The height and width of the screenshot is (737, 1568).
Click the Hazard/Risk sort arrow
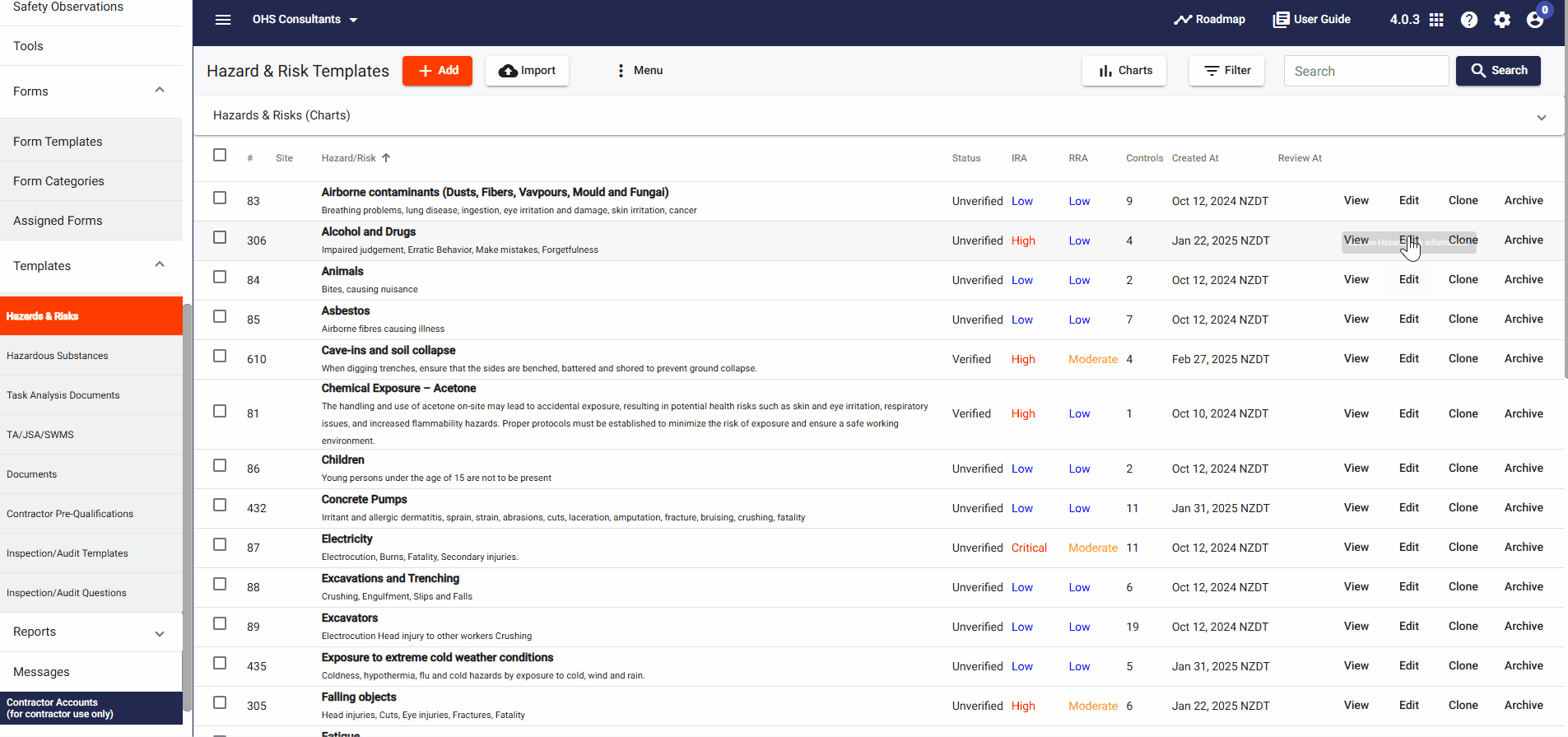tap(386, 157)
